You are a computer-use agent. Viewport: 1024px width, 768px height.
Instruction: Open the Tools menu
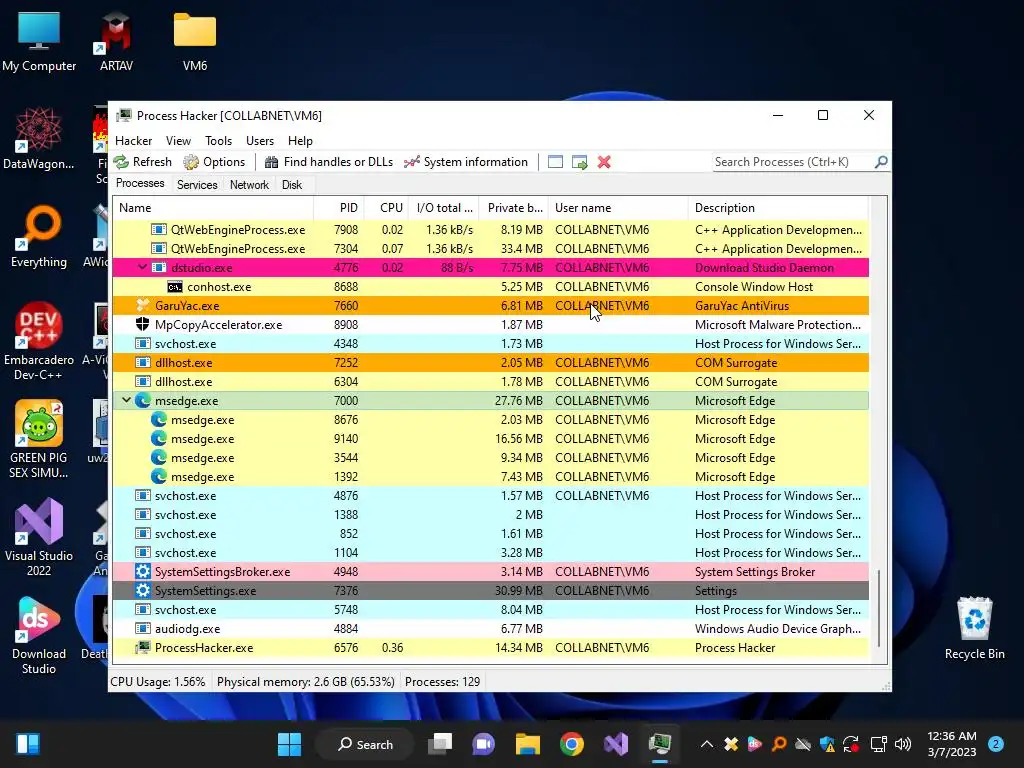tap(218, 140)
